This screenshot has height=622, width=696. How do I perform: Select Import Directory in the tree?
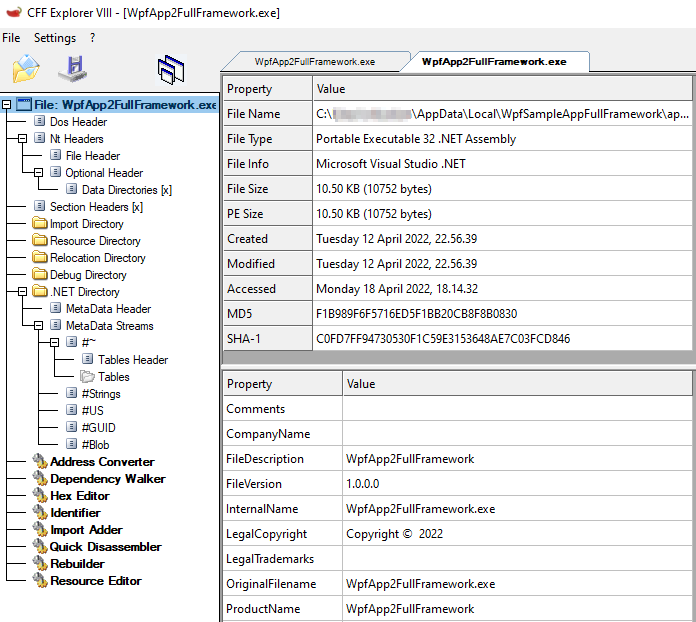coord(86,224)
